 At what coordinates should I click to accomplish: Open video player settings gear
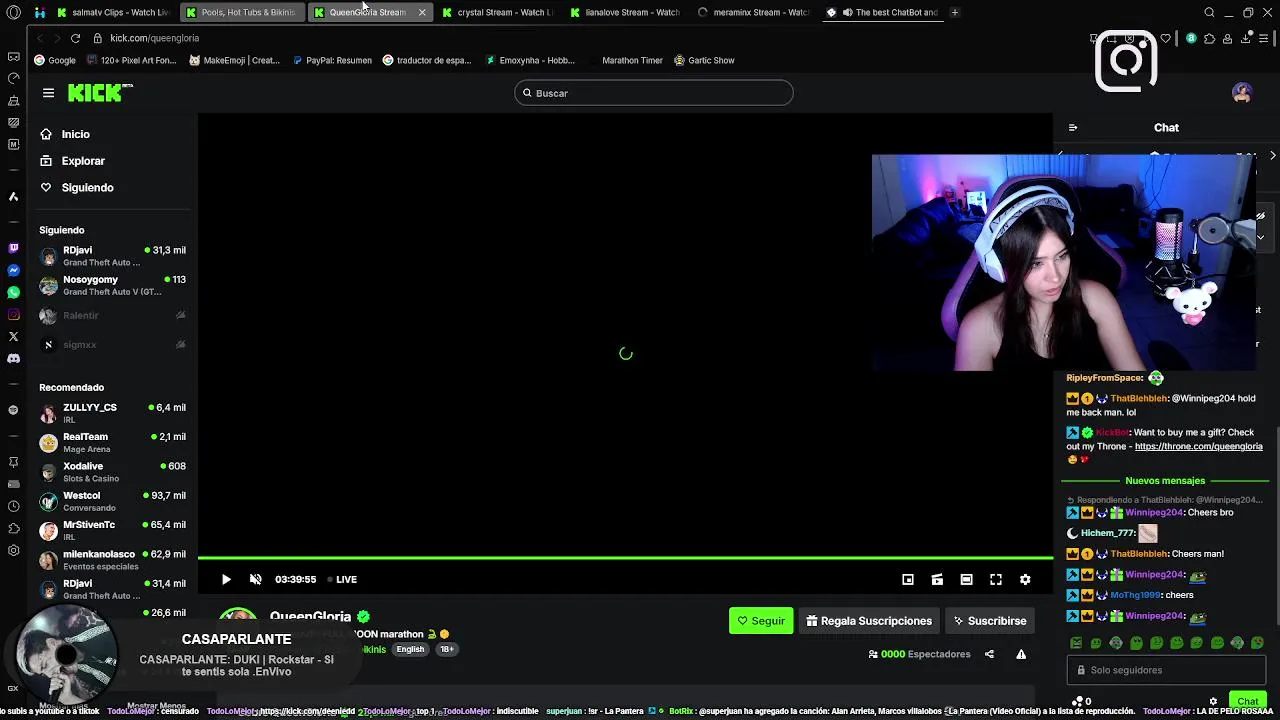(1025, 579)
